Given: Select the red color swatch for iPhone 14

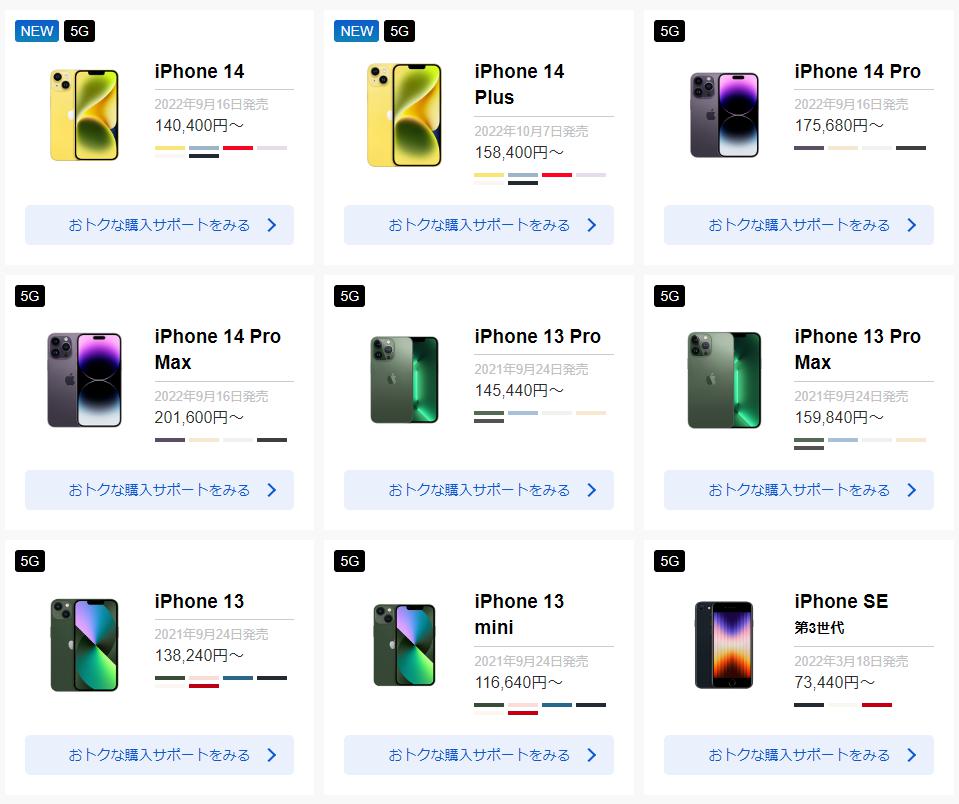Looking at the screenshot, I should coord(238,148).
